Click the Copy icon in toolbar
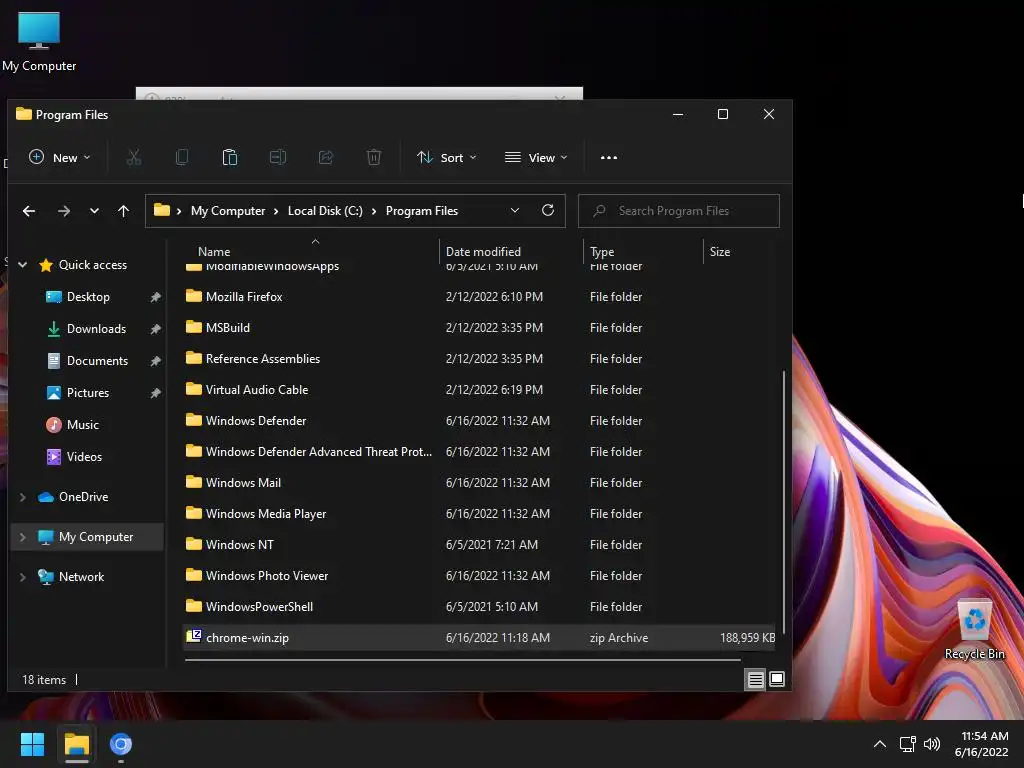Screen dimensions: 1024x768 [182, 157]
